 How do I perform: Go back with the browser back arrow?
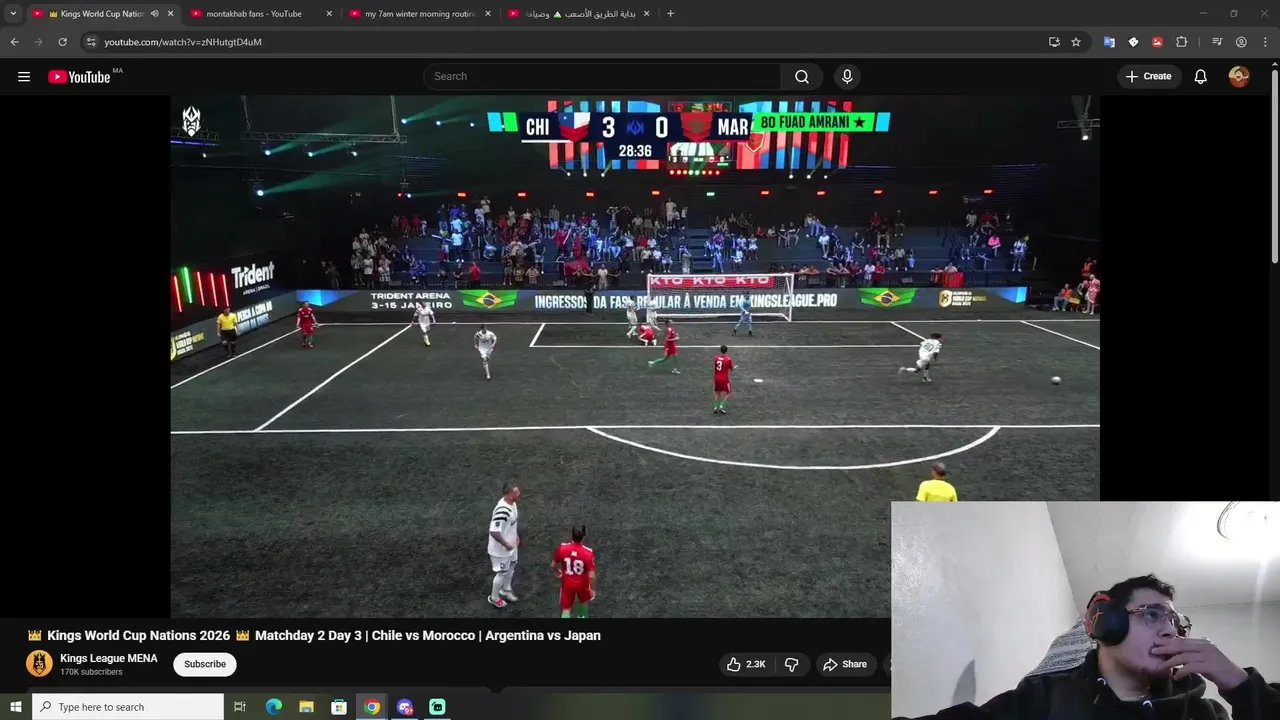(x=14, y=42)
